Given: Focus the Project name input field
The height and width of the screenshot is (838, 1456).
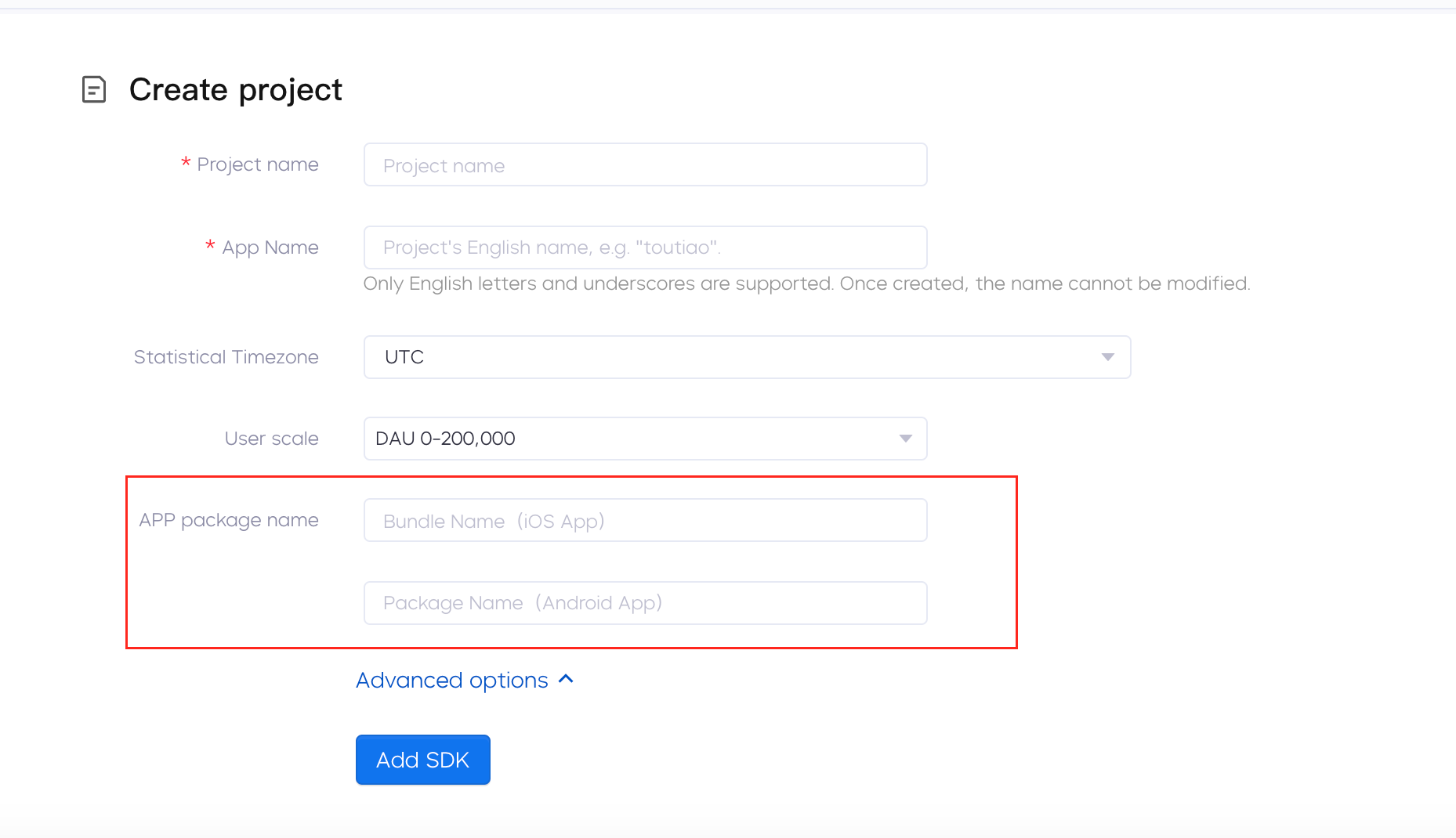Looking at the screenshot, I should (x=645, y=164).
